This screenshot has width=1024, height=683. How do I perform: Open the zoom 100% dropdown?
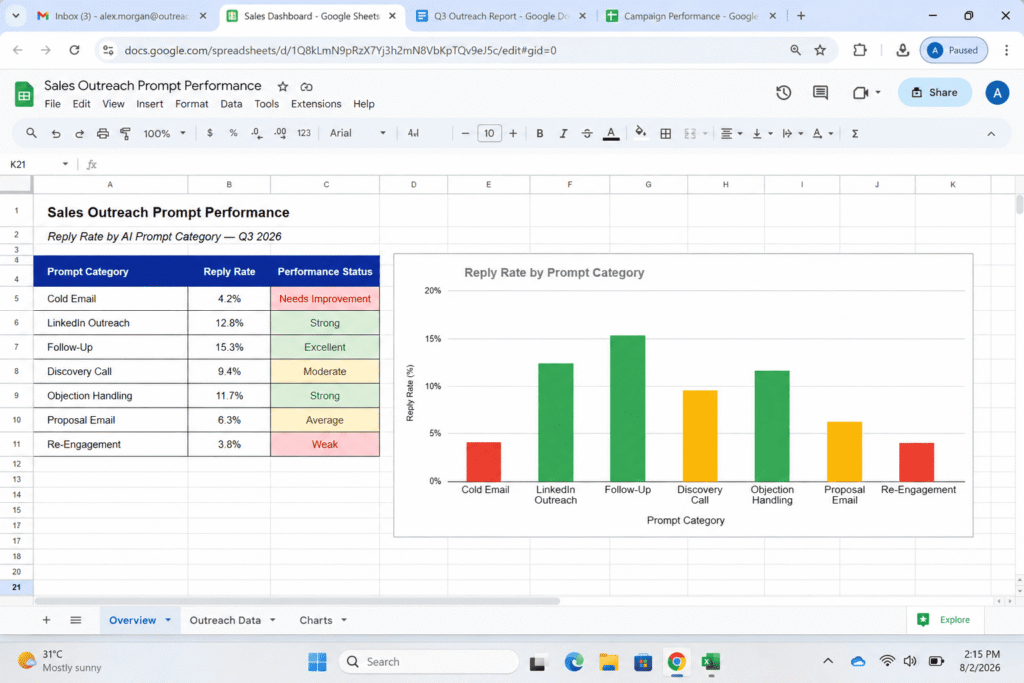pyautogui.click(x=165, y=133)
